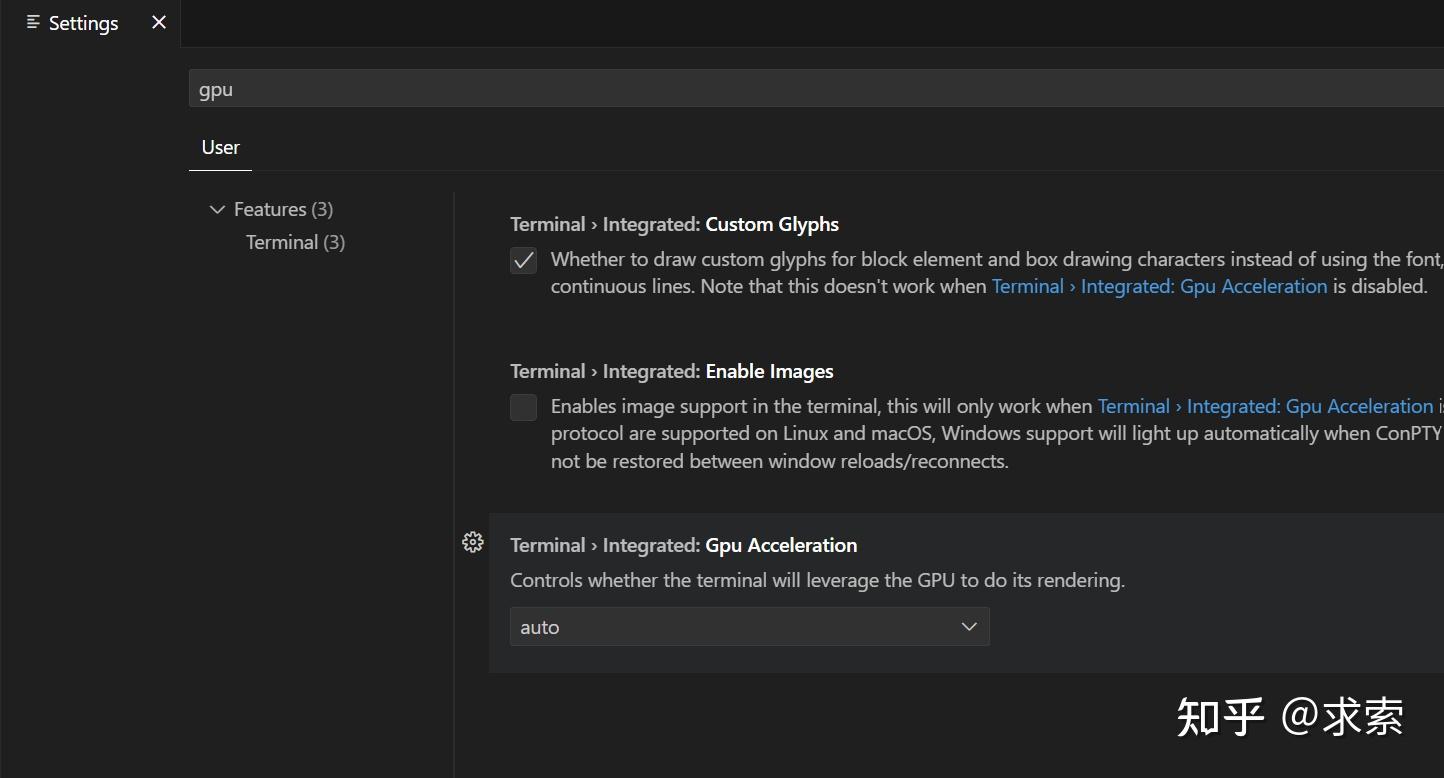Click the gear icon beside Gpu Acceleration setting

(473, 542)
